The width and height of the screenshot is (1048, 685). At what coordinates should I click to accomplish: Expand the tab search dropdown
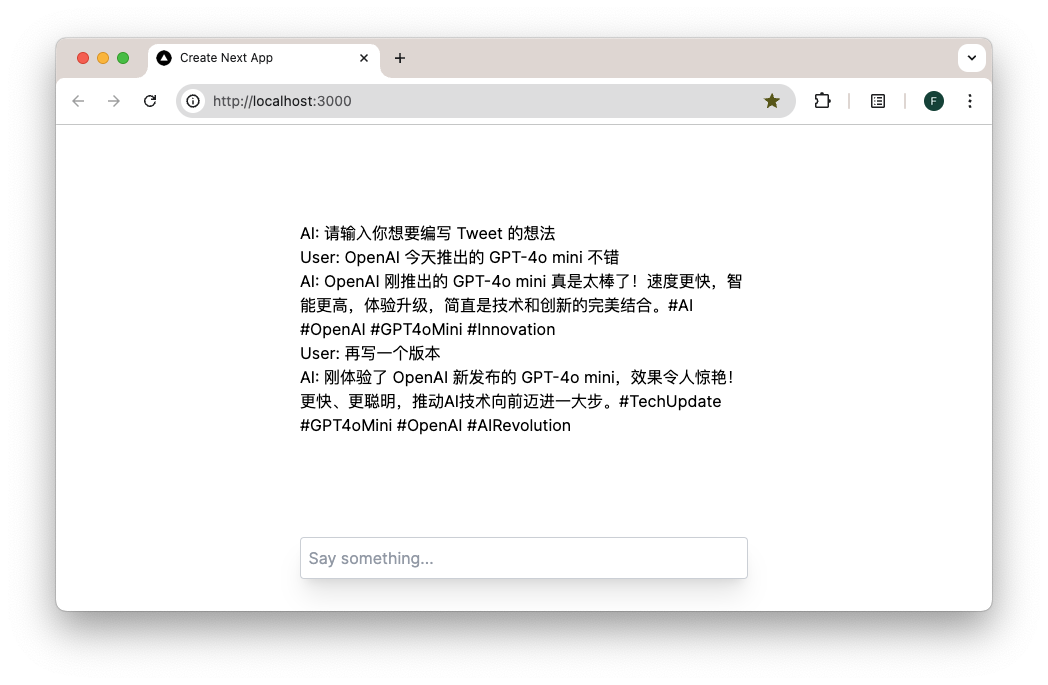(972, 58)
